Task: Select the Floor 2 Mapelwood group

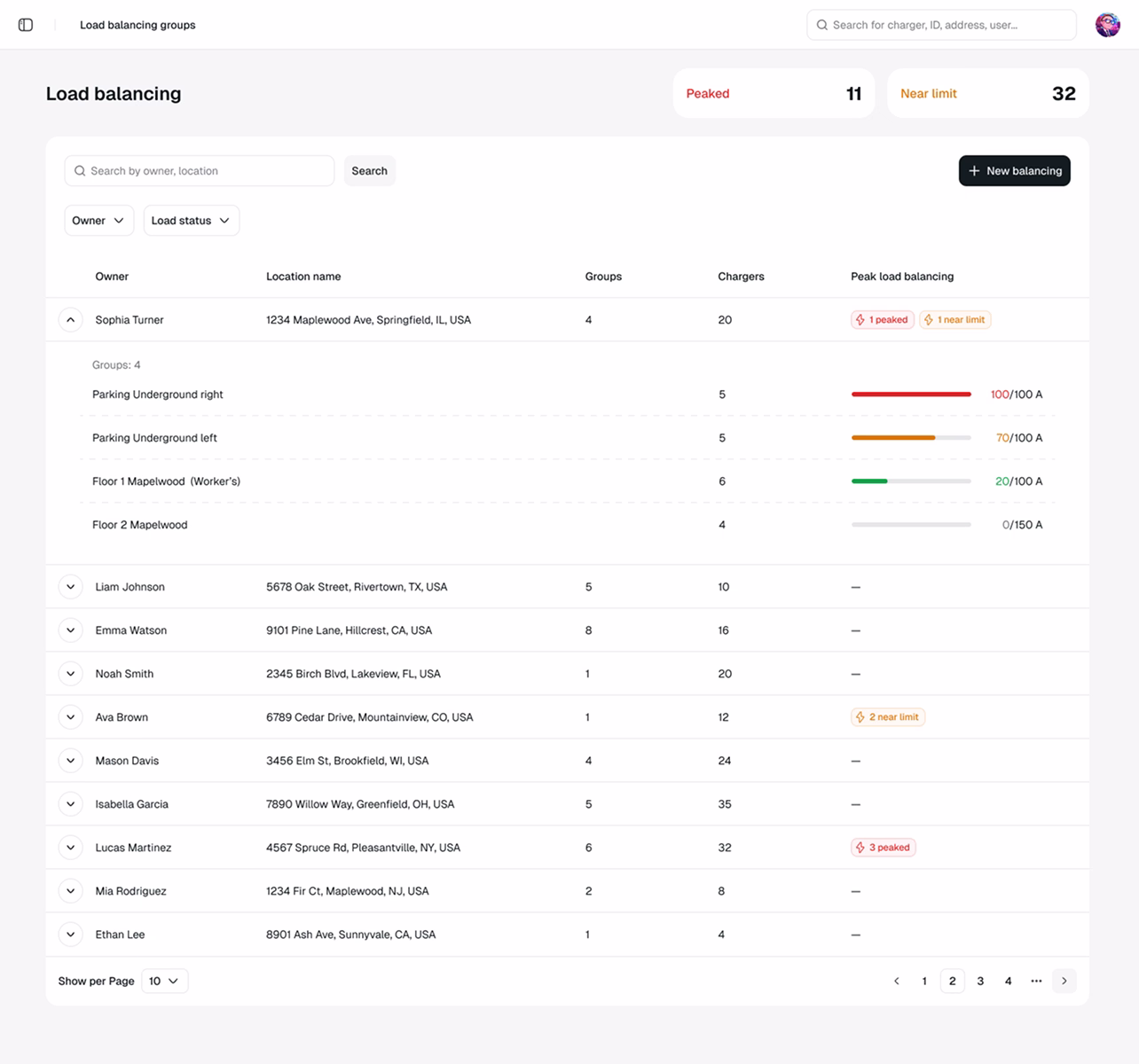Action: pos(139,525)
